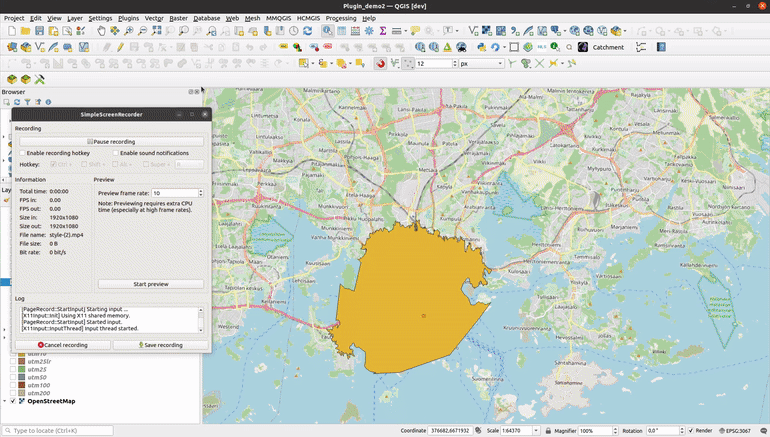The width and height of the screenshot is (770, 437).
Task: Open project with the yellow folder icon
Action: [26, 31]
